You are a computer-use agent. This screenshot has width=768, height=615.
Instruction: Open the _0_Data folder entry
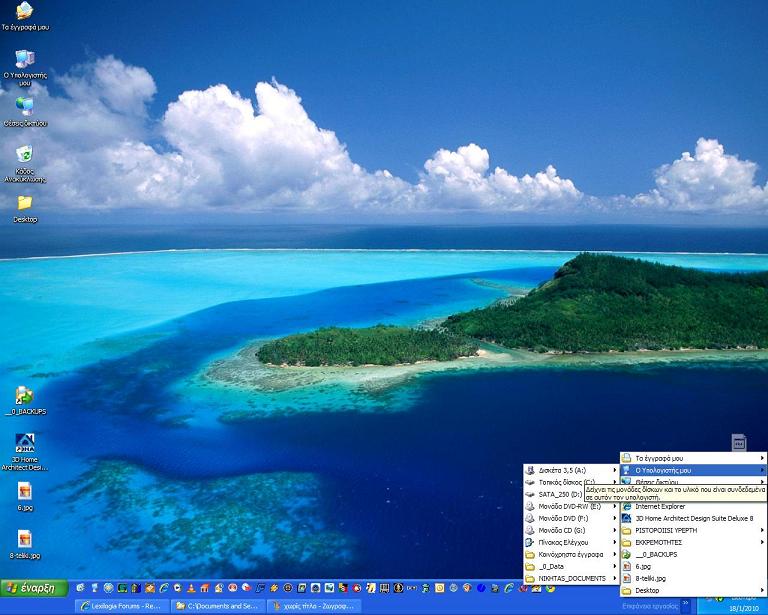point(571,566)
